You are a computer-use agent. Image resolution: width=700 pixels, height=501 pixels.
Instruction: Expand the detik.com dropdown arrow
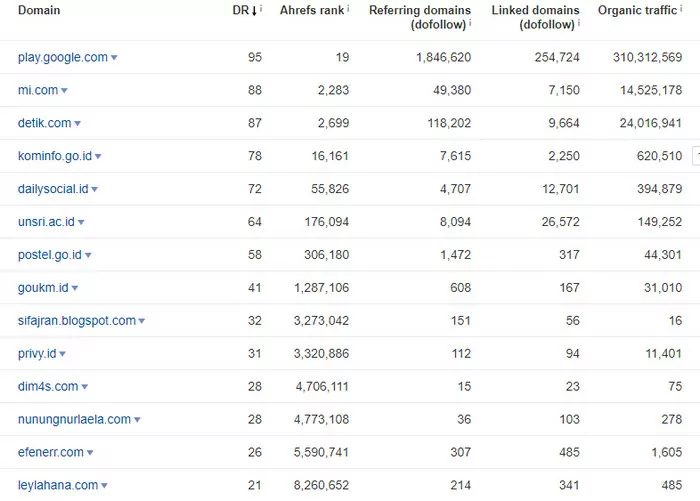77,124
